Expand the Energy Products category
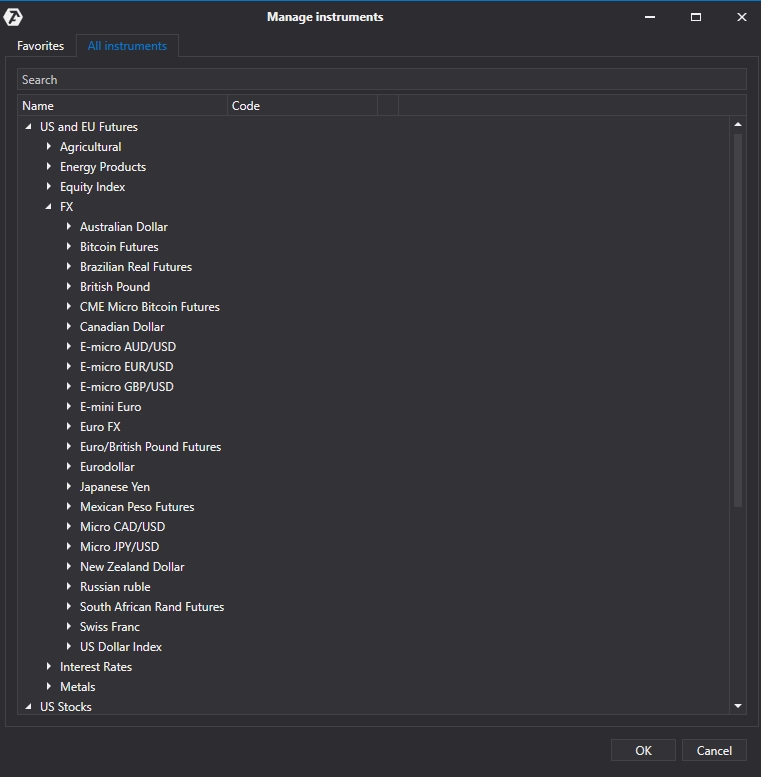 pyautogui.click(x=49, y=167)
